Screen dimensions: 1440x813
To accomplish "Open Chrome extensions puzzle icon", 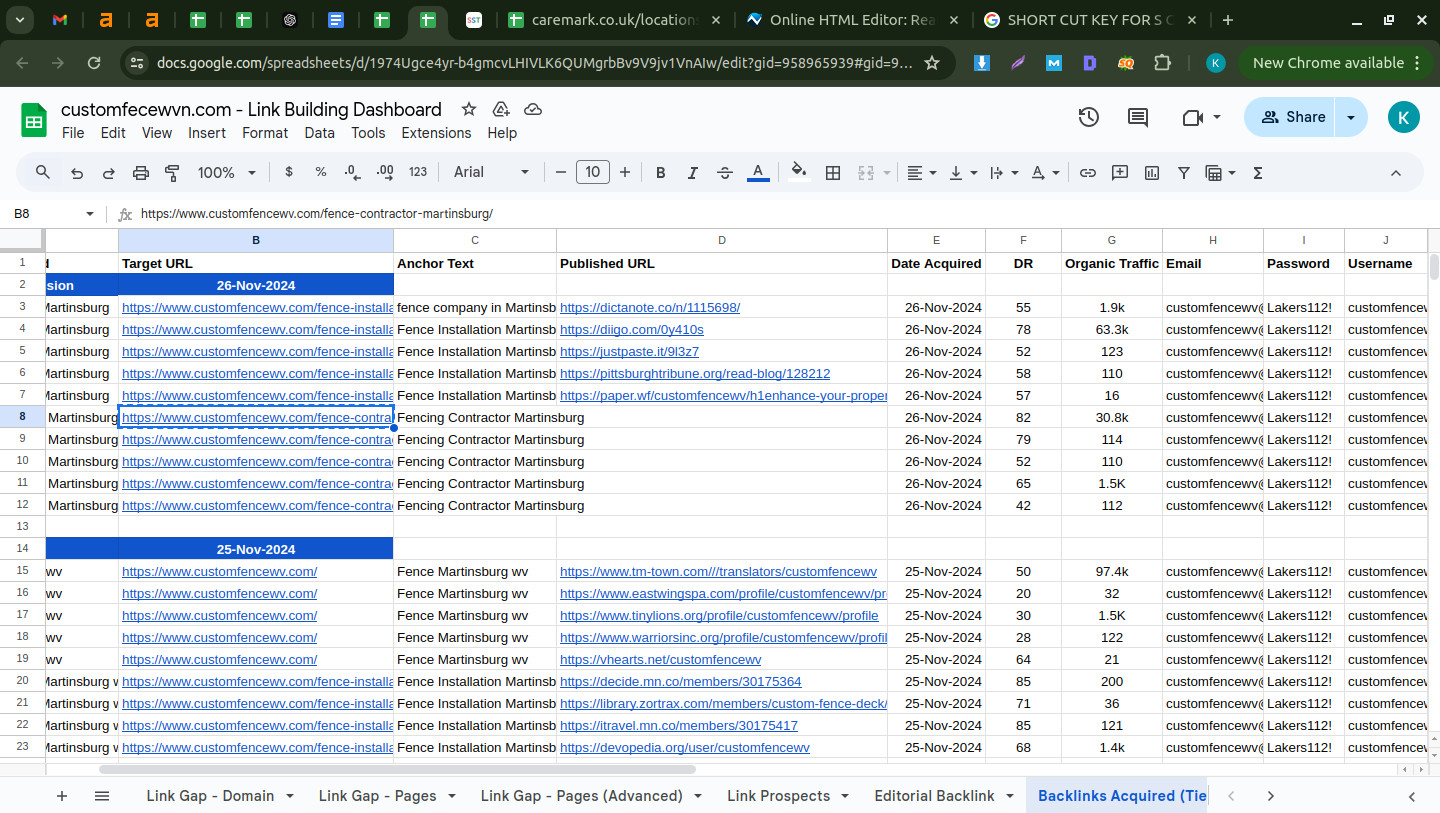I will (1162, 63).
